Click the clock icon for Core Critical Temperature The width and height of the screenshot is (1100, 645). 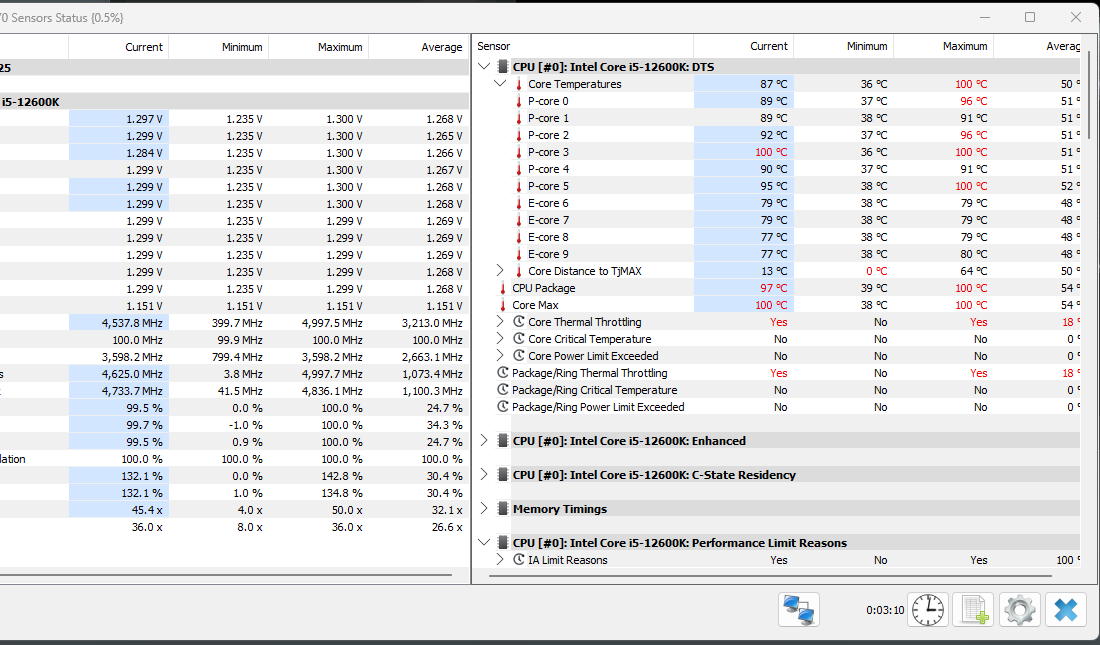pos(519,338)
